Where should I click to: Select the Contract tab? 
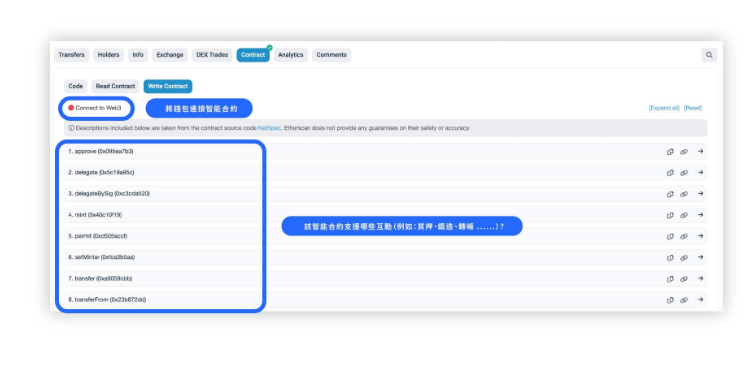click(x=253, y=55)
